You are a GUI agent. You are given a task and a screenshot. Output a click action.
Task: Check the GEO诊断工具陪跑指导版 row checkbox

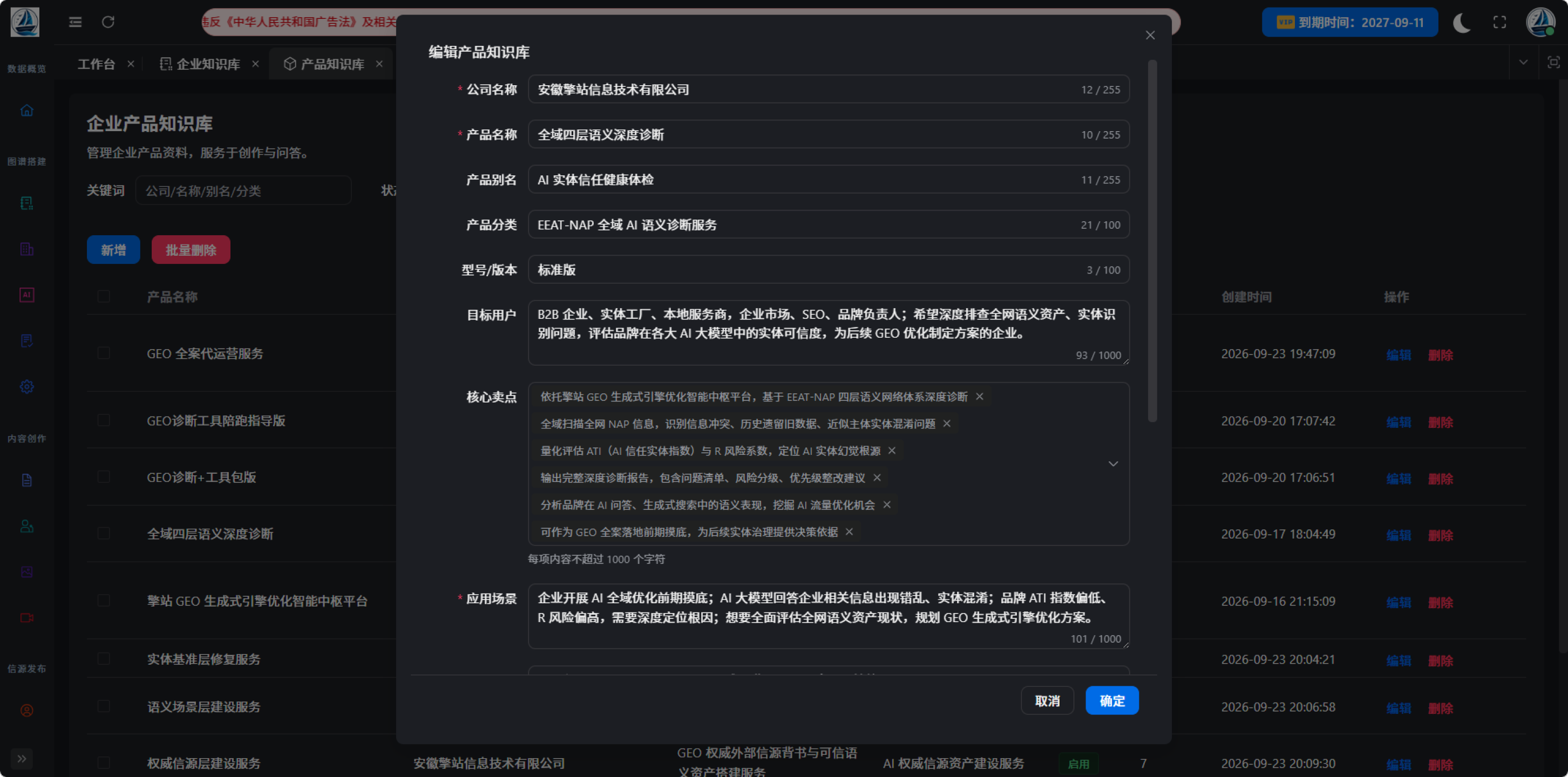click(x=104, y=420)
